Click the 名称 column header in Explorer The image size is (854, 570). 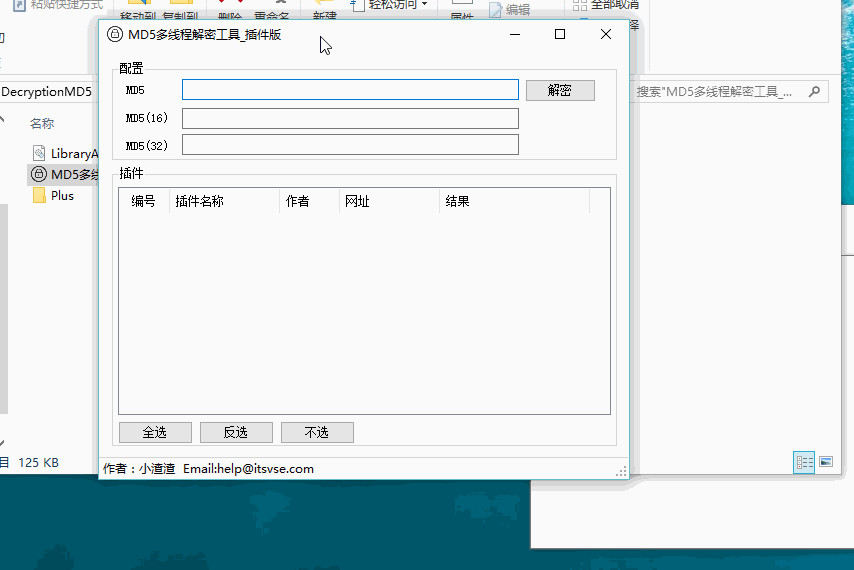(42, 124)
